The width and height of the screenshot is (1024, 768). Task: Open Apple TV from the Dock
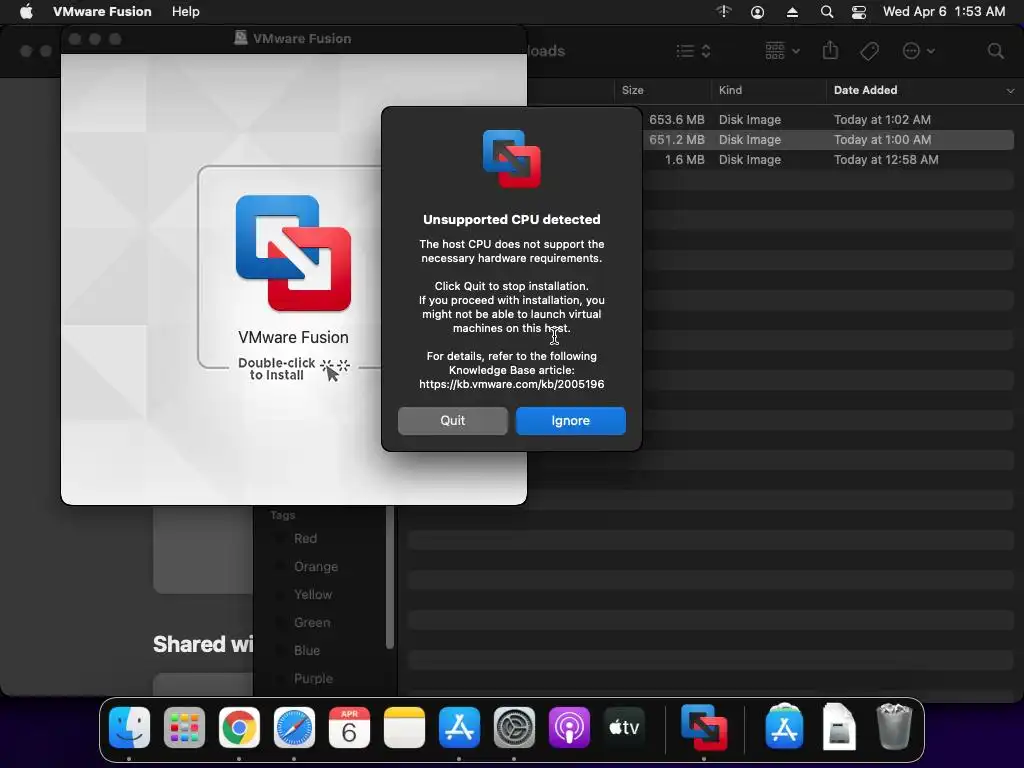click(624, 727)
